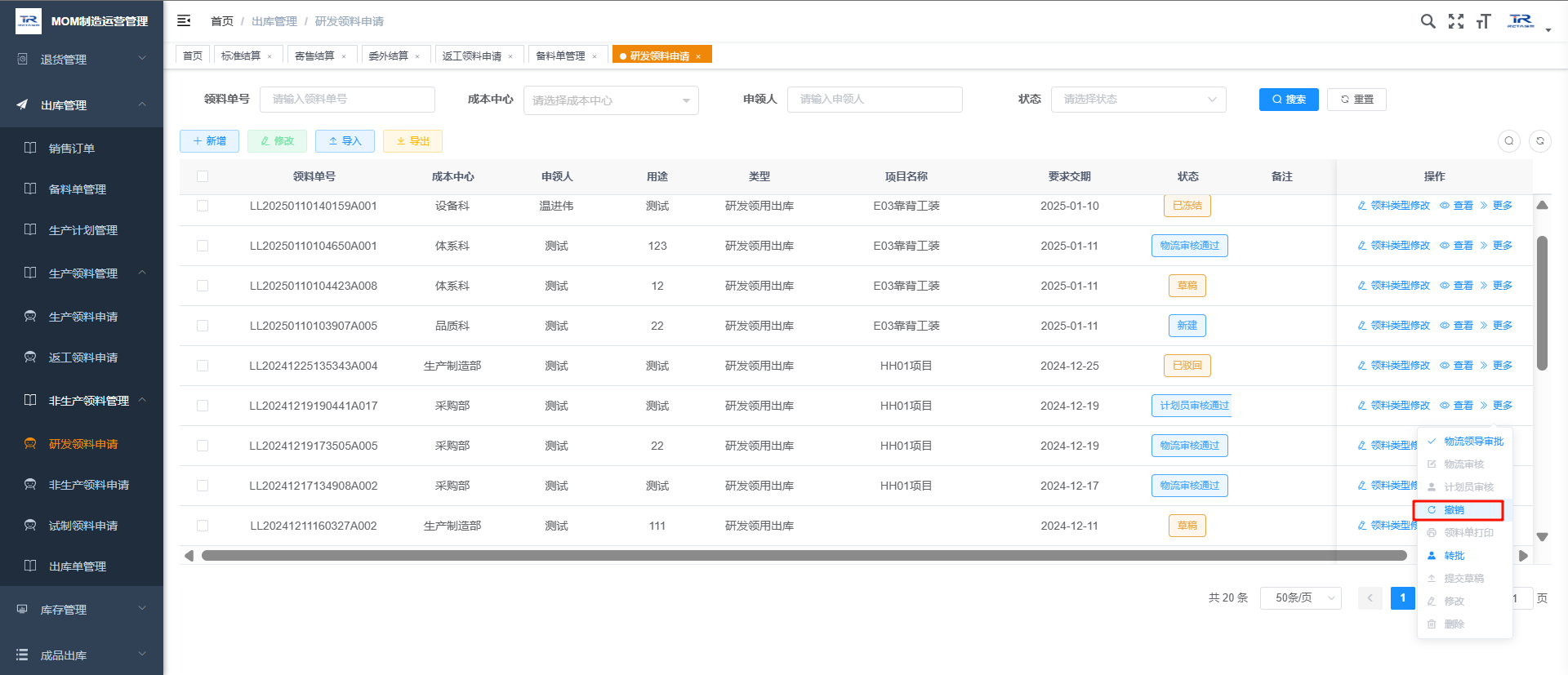Choose 物流领导审批 in the more menu
Viewport: 1568px width, 675px height.
coord(1465,442)
